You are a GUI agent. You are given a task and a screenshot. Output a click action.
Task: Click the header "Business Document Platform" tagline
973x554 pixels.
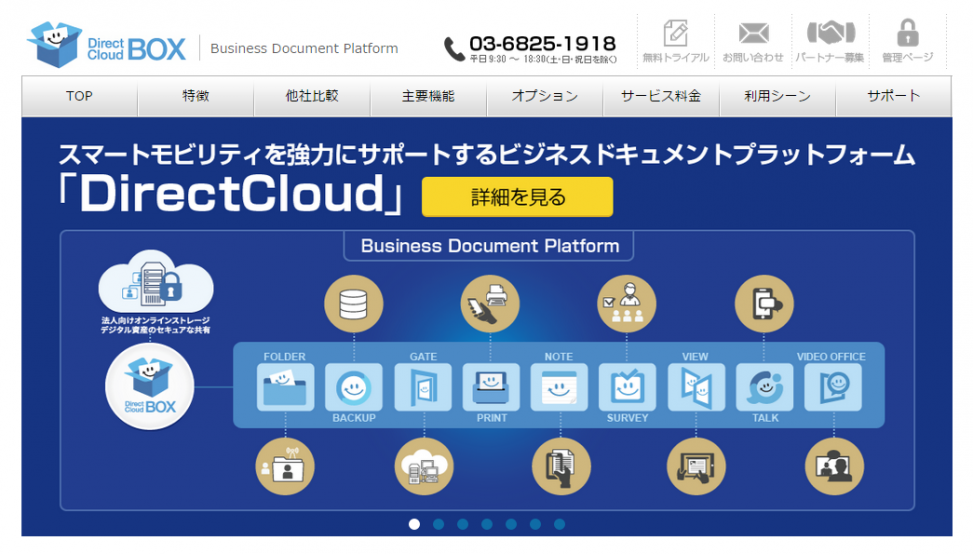coord(304,48)
